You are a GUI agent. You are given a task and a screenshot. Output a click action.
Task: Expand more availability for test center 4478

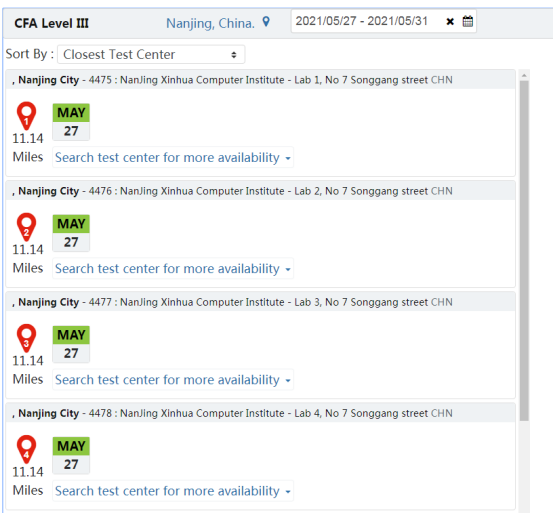173,491
